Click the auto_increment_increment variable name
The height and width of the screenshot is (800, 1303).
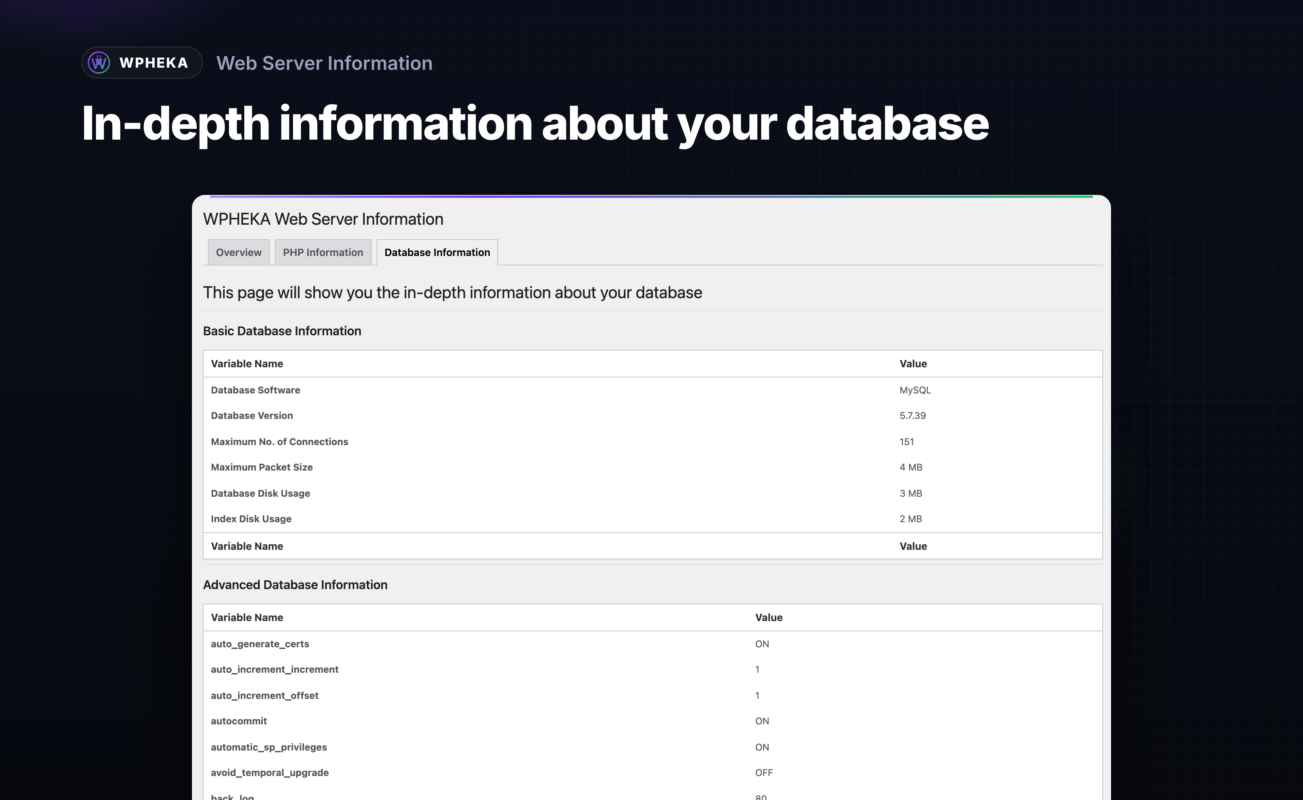click(275, 670)
